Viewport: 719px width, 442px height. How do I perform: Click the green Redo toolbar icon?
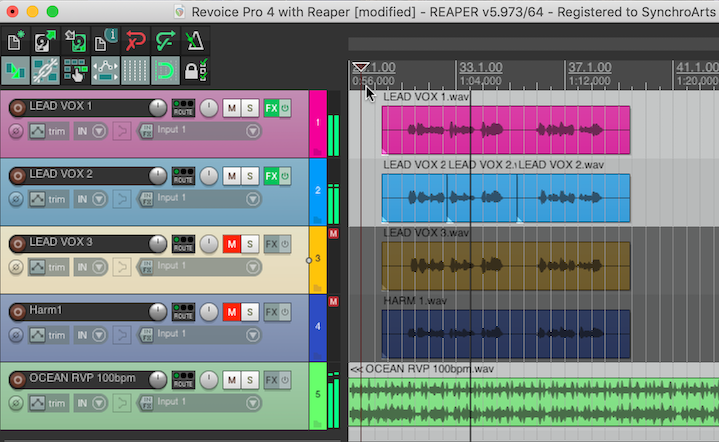166,42
